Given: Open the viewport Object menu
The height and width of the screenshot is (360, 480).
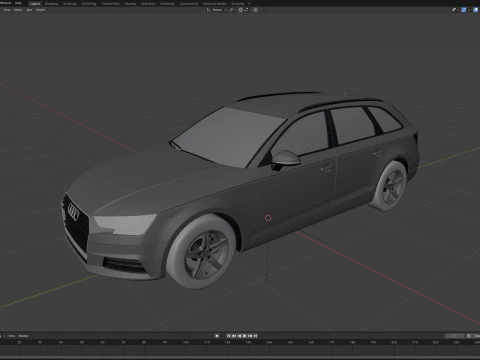Looking at the screenshot, I should [41, 10].
